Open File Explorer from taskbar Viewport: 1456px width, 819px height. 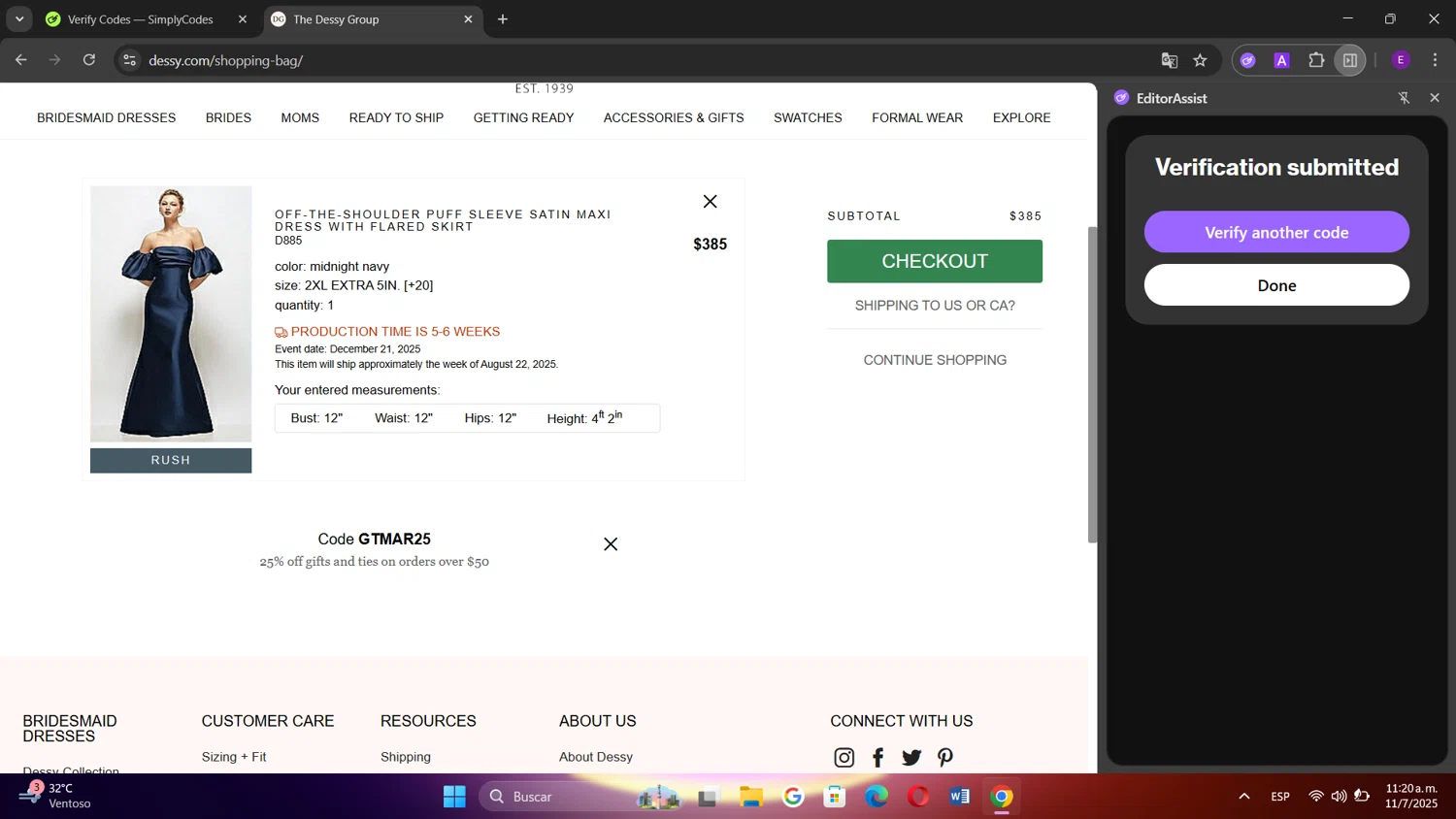(751, 797)
